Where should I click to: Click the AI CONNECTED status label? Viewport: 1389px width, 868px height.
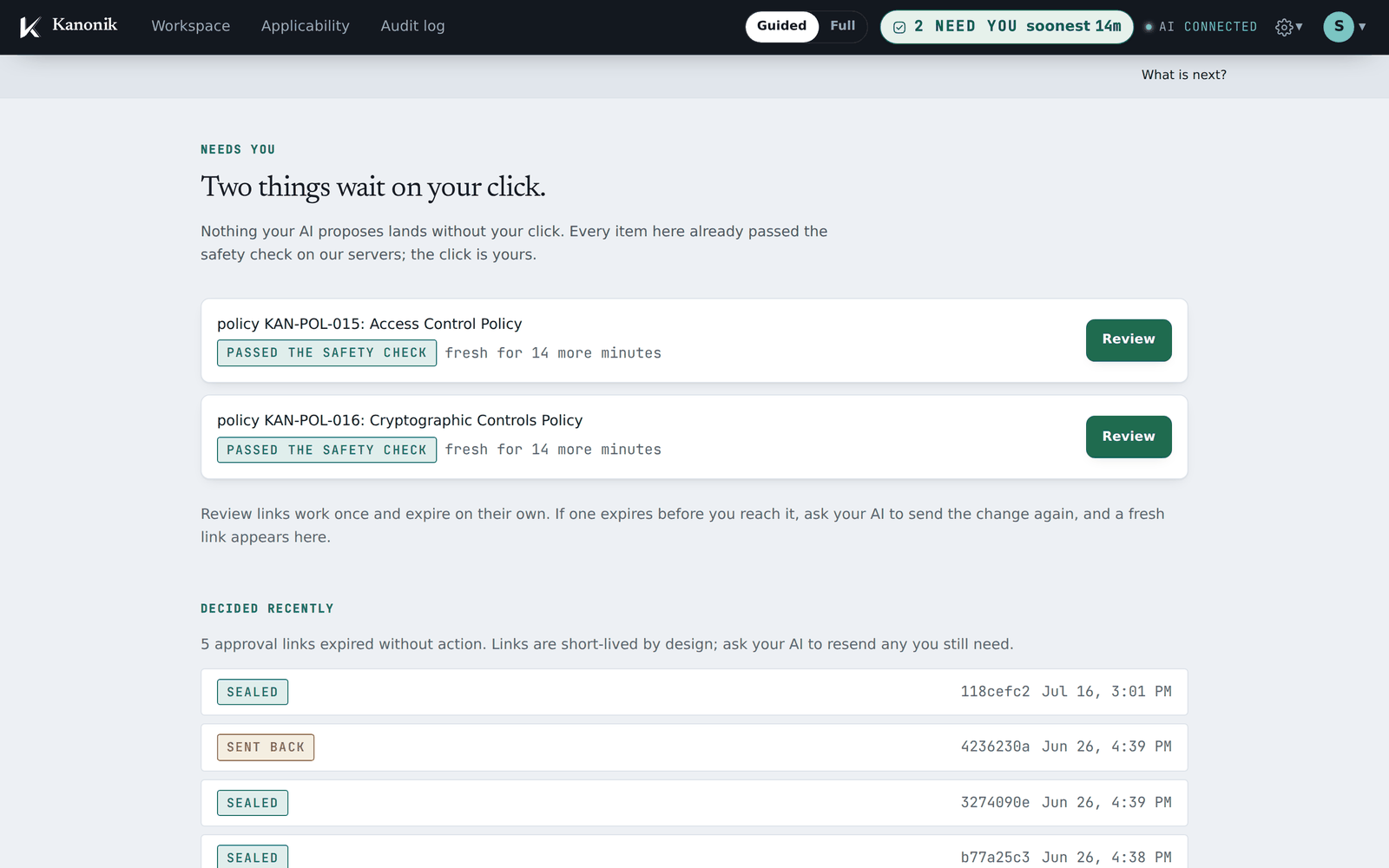[x=1208, y=27]
